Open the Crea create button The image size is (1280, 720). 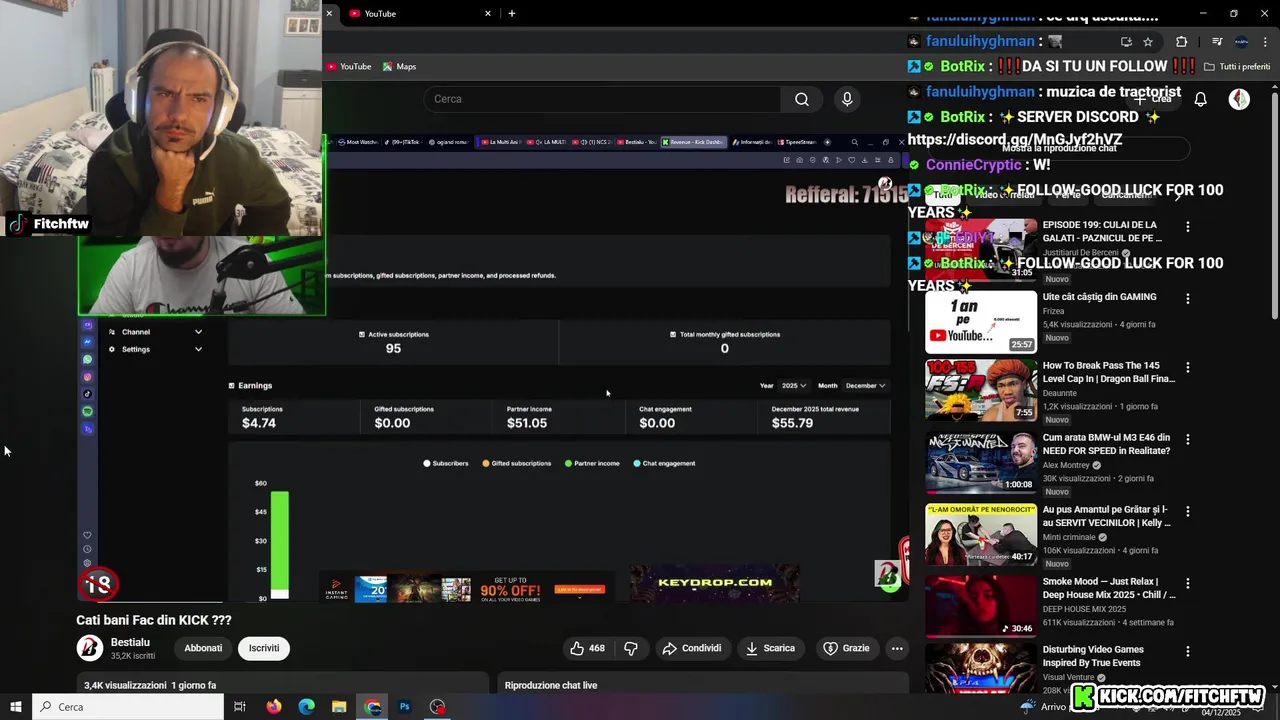1152,99
